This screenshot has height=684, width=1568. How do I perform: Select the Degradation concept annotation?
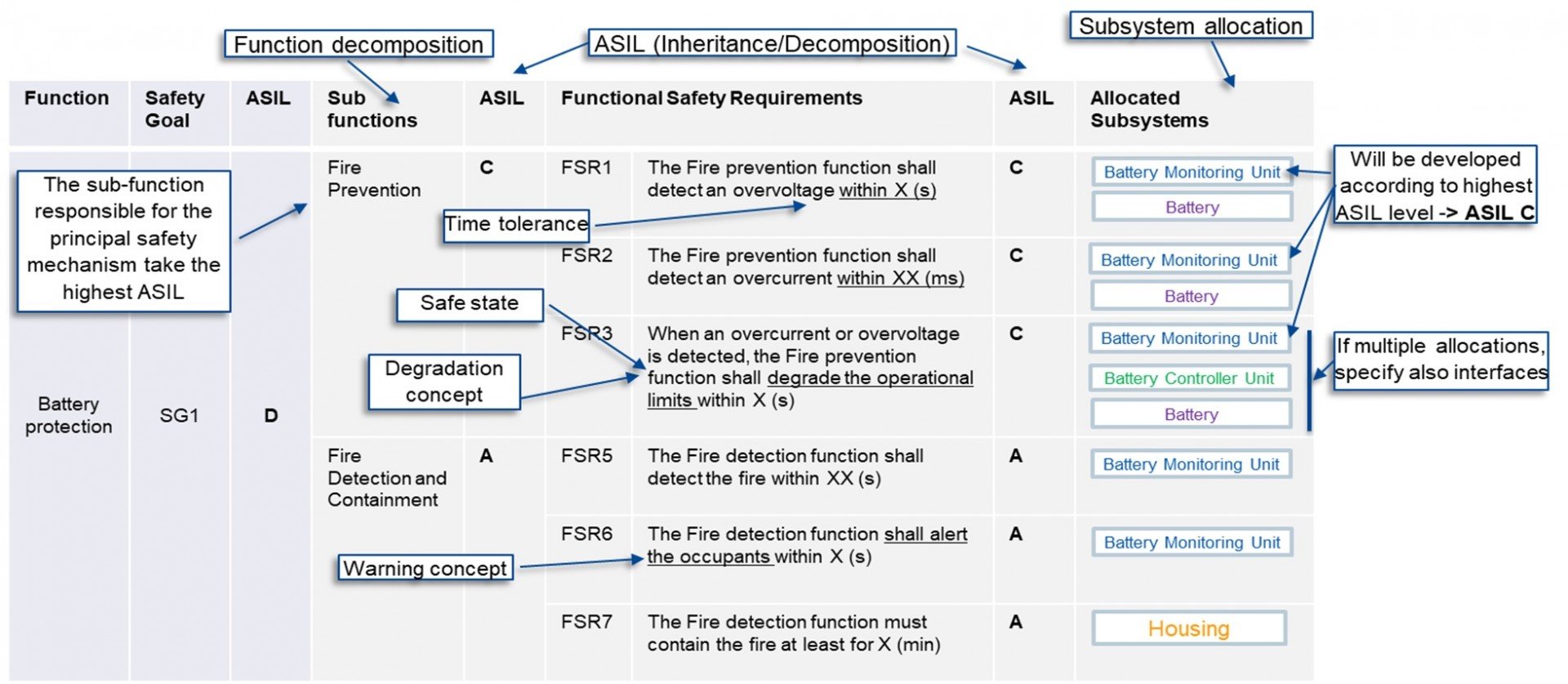(x=444, y=382)
